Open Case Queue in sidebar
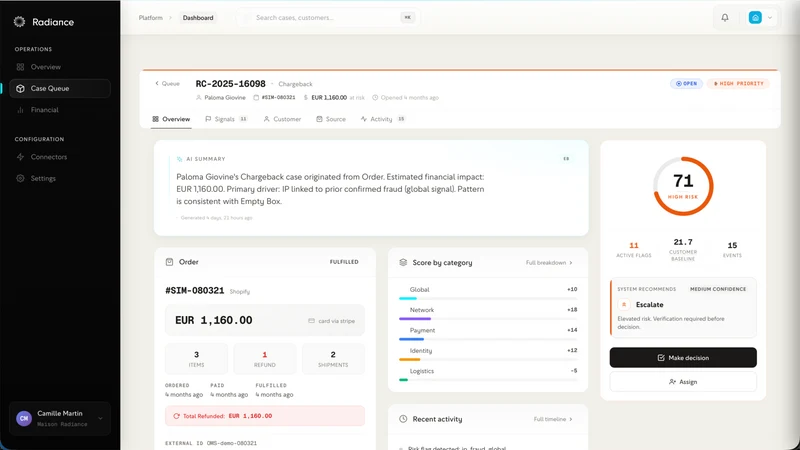 (61, 88)
